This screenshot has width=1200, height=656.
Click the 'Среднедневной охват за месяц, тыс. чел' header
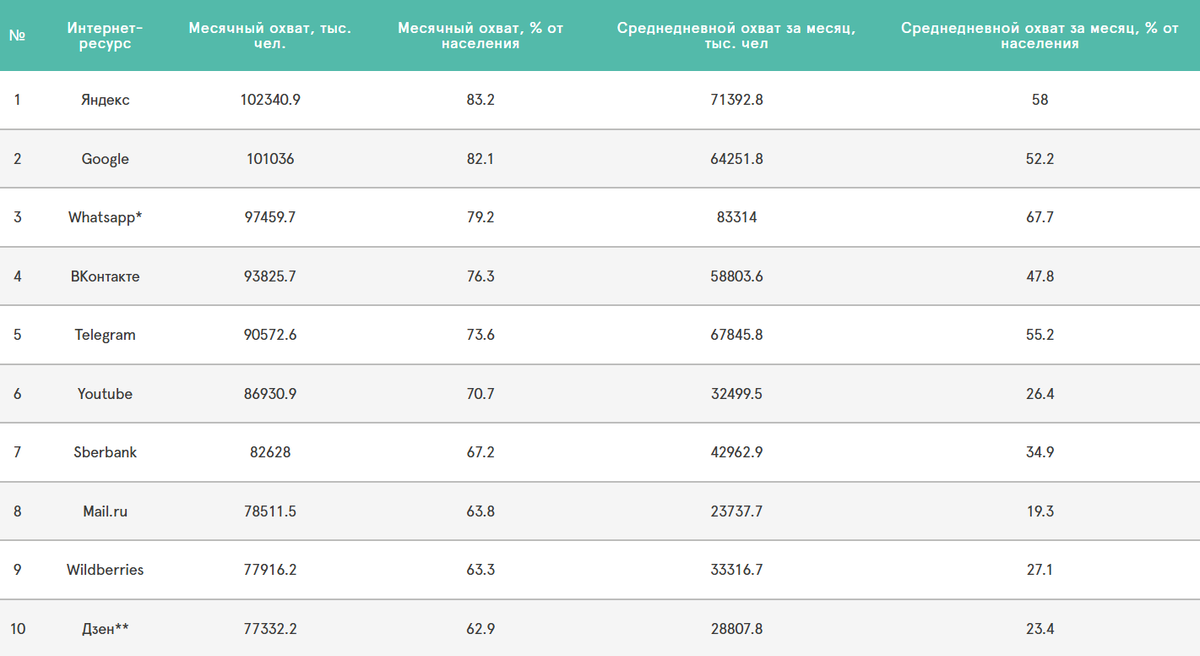click(x=736, y=36)
